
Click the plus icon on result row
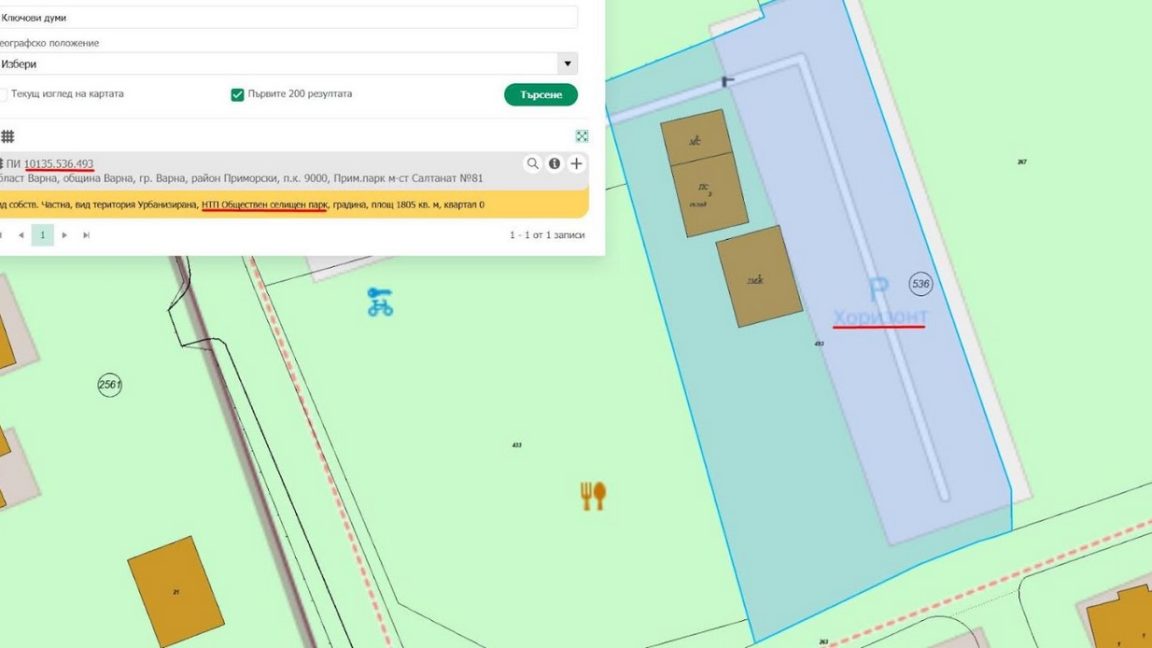[x=577, y=164]
